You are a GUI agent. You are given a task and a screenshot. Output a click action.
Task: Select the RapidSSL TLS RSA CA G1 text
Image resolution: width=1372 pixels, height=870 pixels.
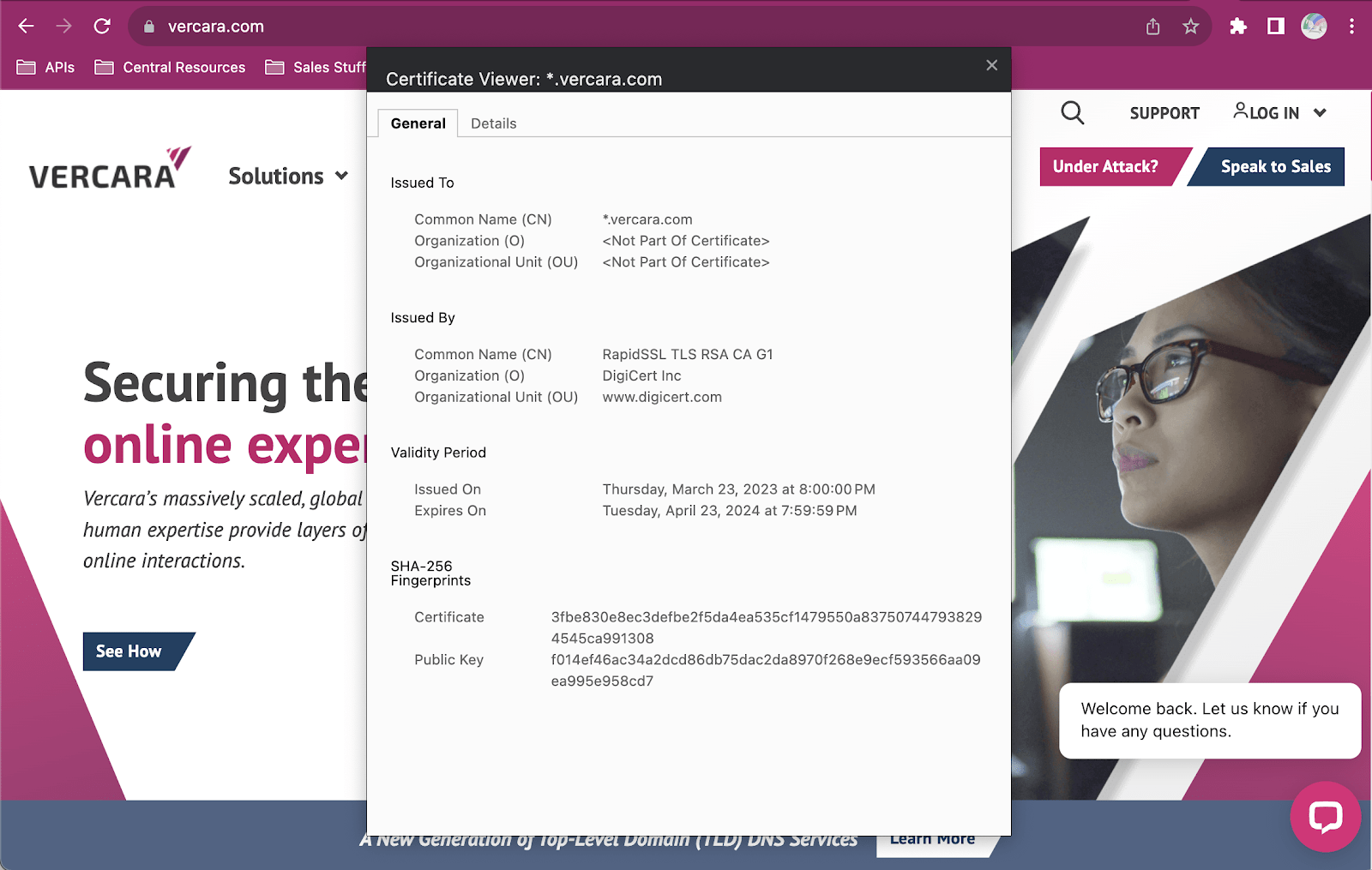tap(688, 354)
